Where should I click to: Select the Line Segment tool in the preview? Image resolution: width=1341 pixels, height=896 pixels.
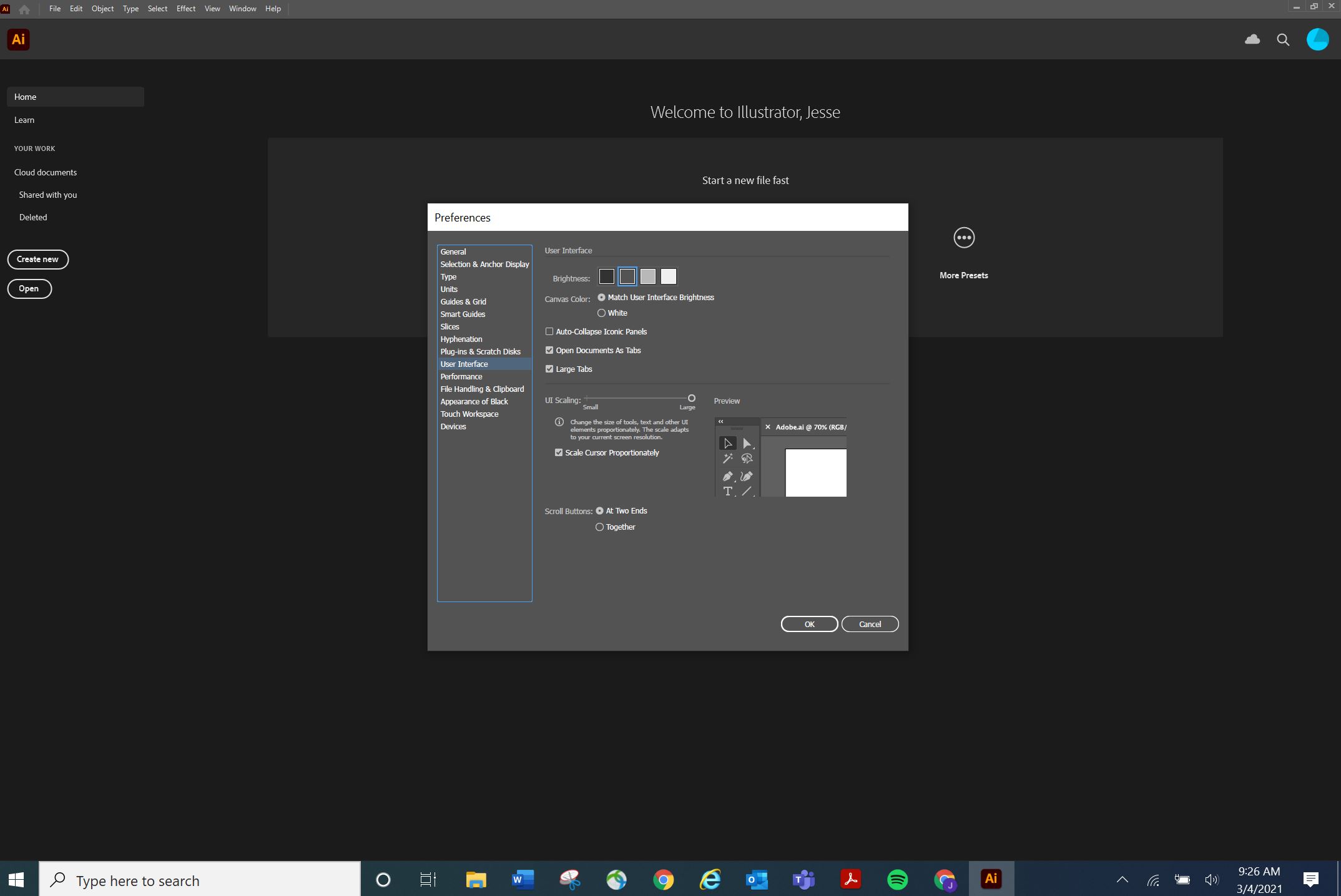[747, 492]
